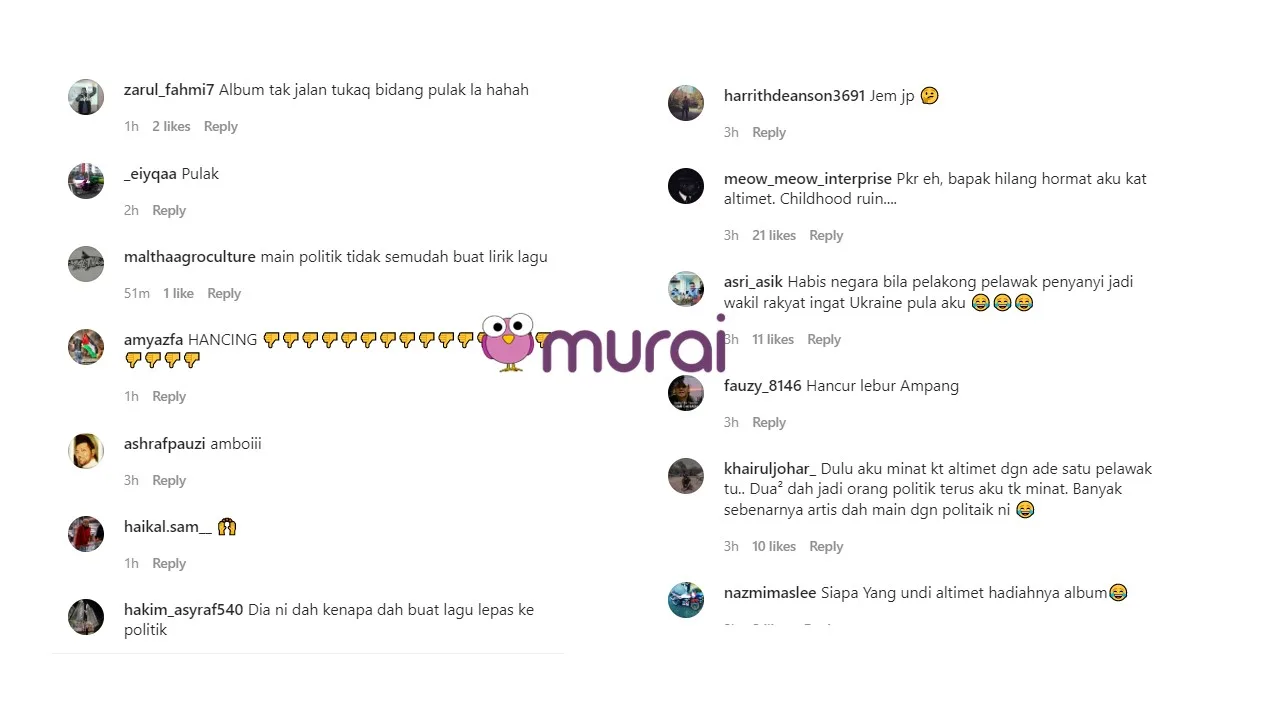Open ashrafpauzi's profile photo

(x=86, y=451)
